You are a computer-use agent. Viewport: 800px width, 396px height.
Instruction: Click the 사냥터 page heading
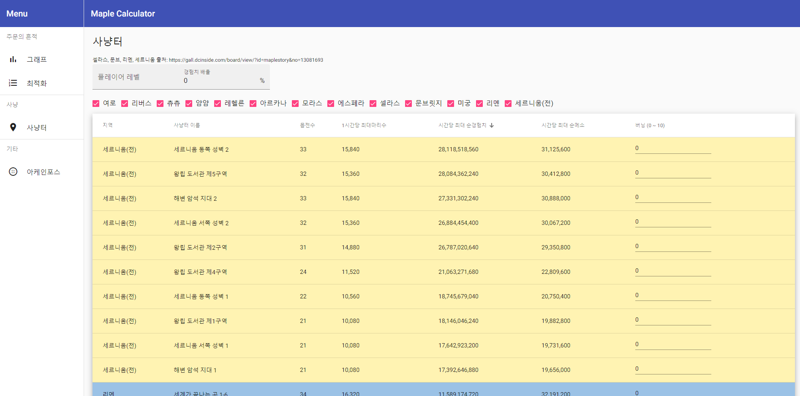click(108, 42)
